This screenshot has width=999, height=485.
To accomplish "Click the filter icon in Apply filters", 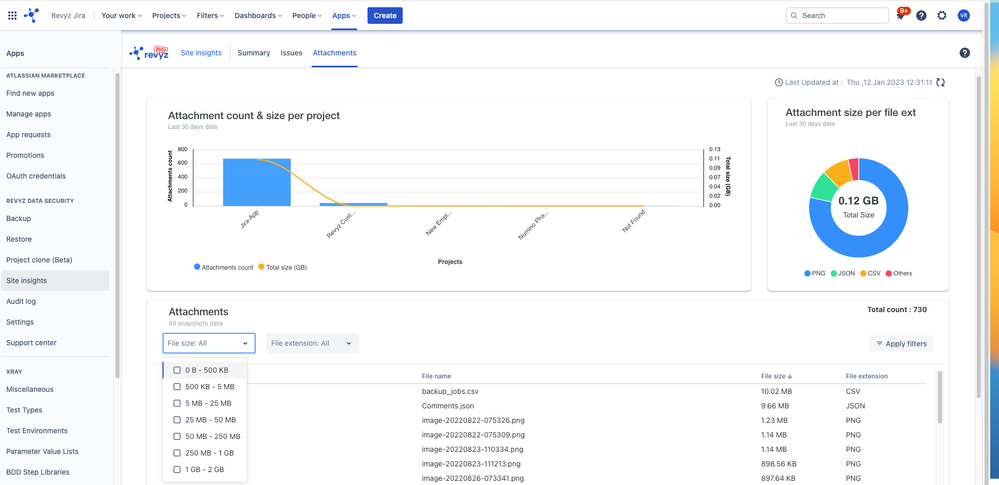I will [x=879, y=344].
